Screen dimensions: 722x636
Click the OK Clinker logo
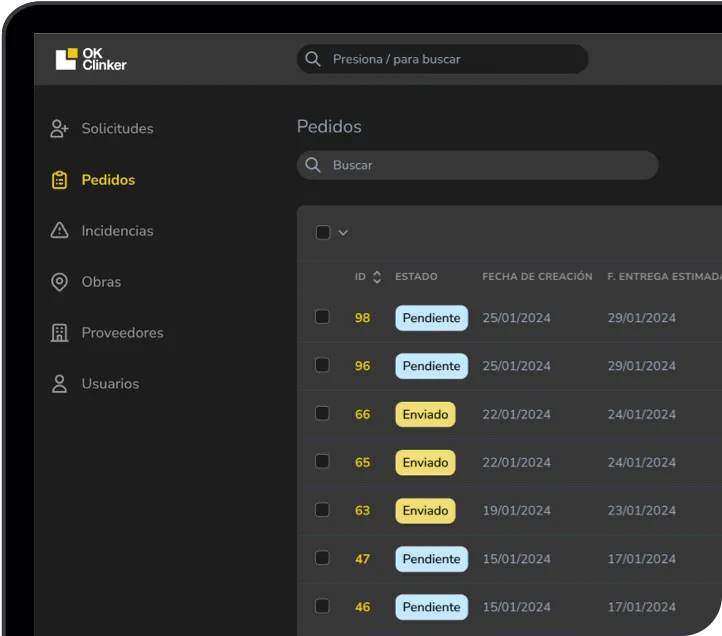tap(91, 59)
